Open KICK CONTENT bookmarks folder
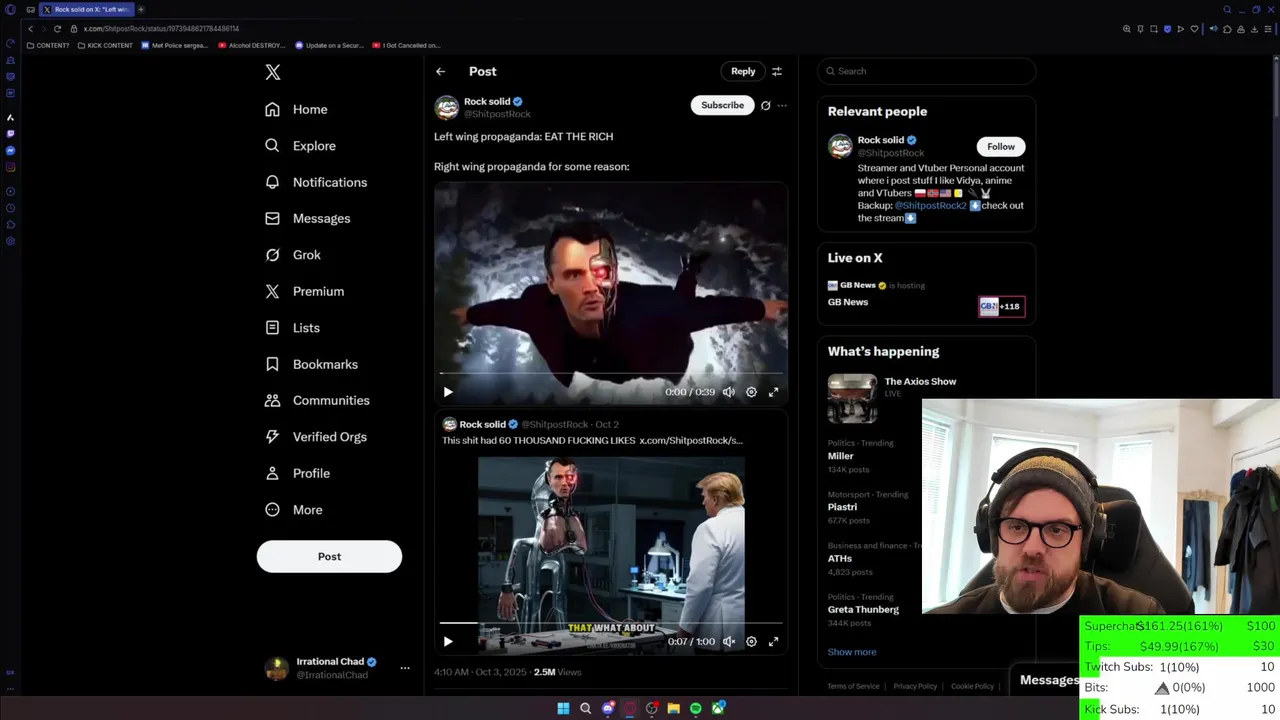 pyautogui.click(x=105, y=45)
